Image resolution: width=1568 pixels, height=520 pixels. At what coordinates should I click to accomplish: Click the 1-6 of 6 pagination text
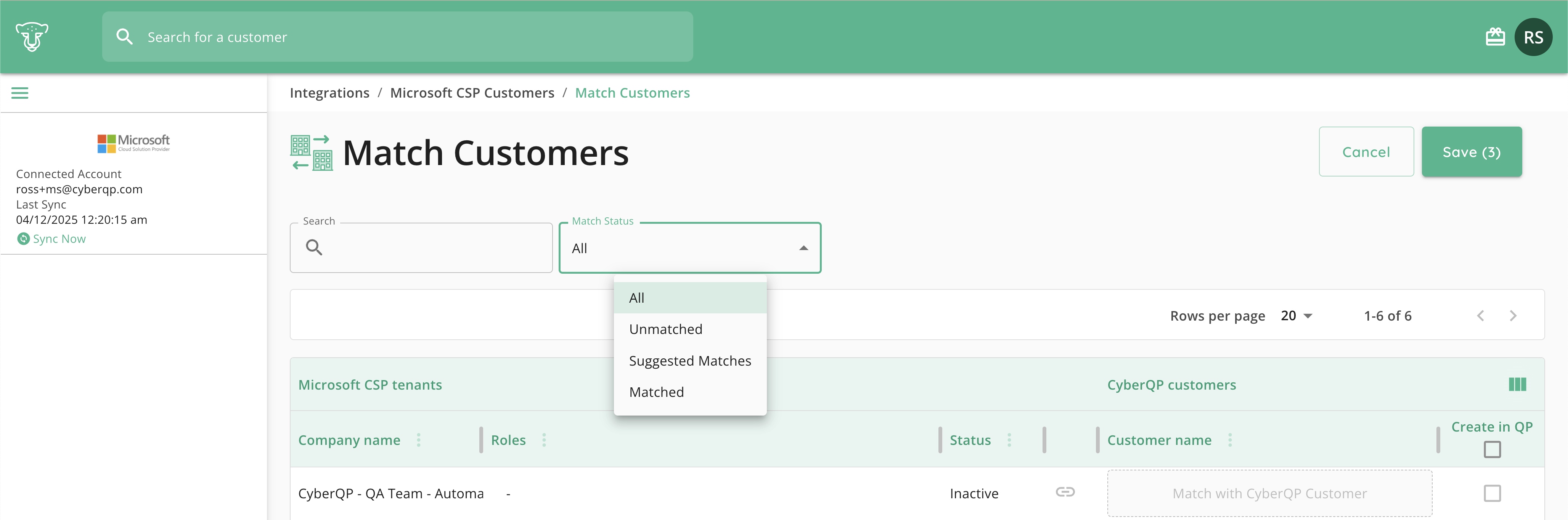tap(1387, 316)
